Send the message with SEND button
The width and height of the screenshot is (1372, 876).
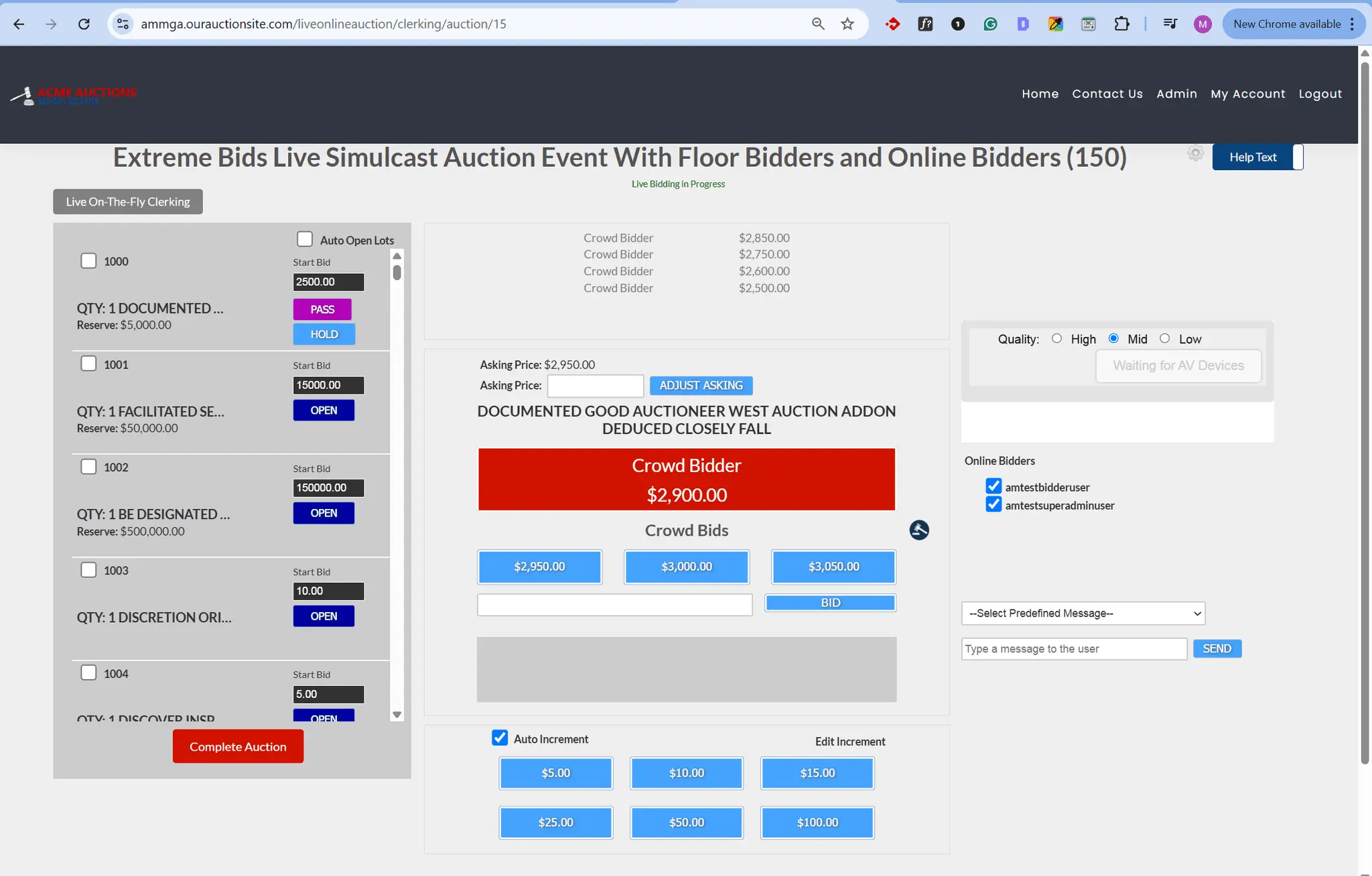click(1217, 648)
